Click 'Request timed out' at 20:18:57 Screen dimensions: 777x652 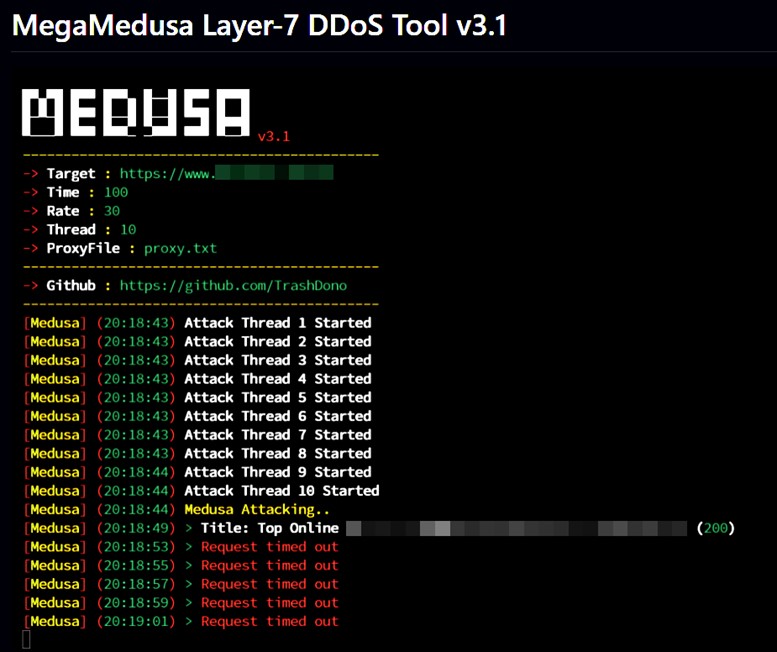[270, 585]
